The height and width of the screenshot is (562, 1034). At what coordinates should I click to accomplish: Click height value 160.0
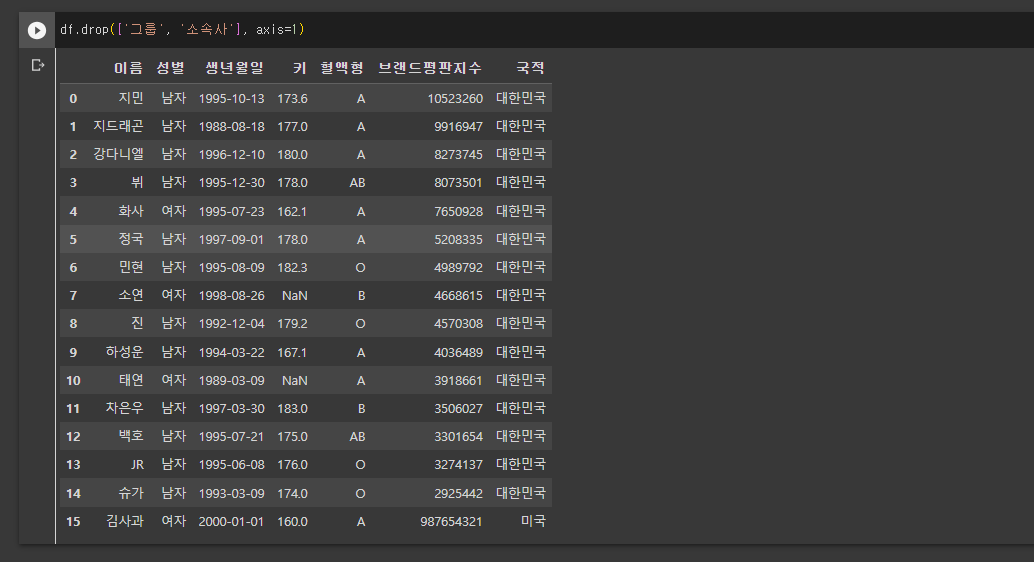coord(292,521)
